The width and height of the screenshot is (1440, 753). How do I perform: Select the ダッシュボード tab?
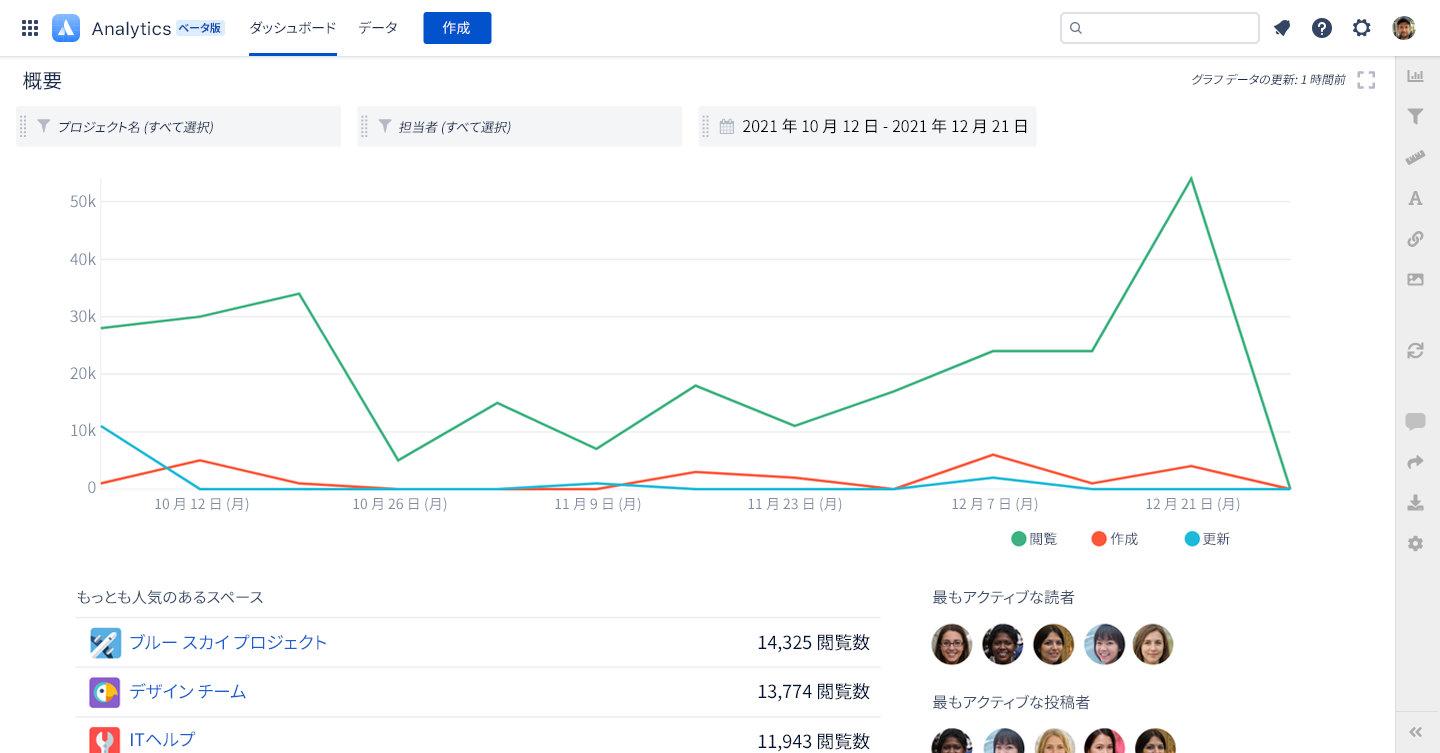pos(292,28)
